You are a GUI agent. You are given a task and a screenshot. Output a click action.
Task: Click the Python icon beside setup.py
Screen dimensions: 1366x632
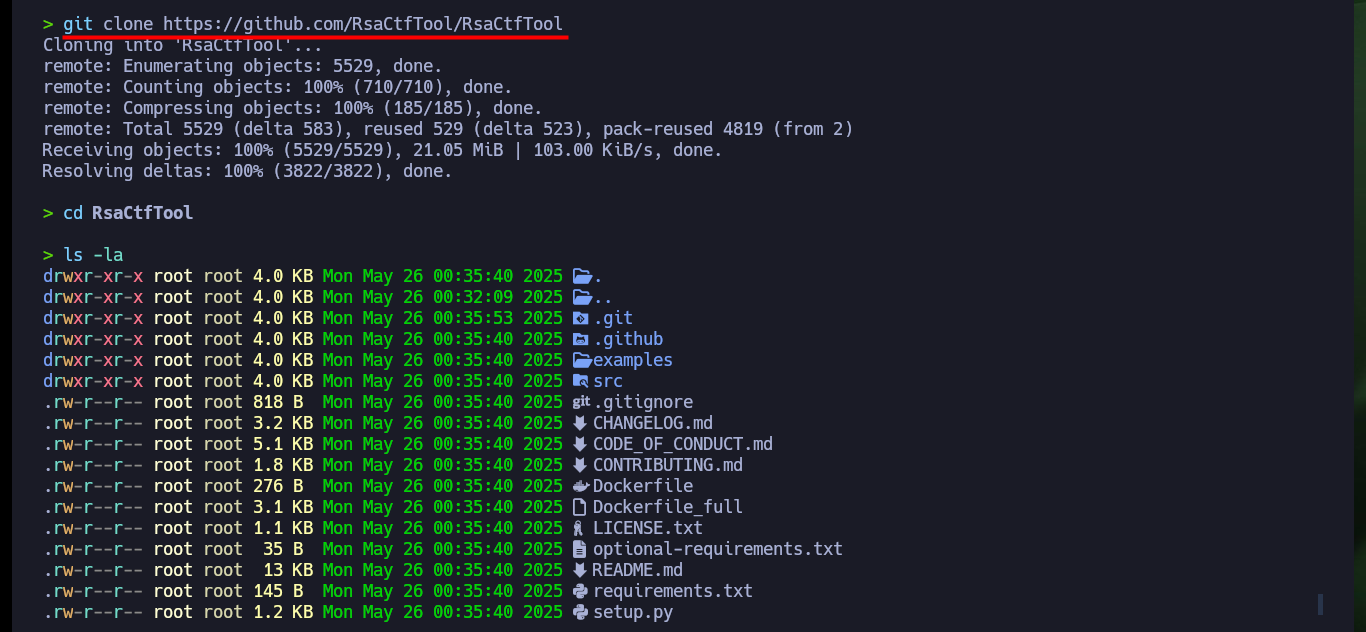[x=580, y=612]
